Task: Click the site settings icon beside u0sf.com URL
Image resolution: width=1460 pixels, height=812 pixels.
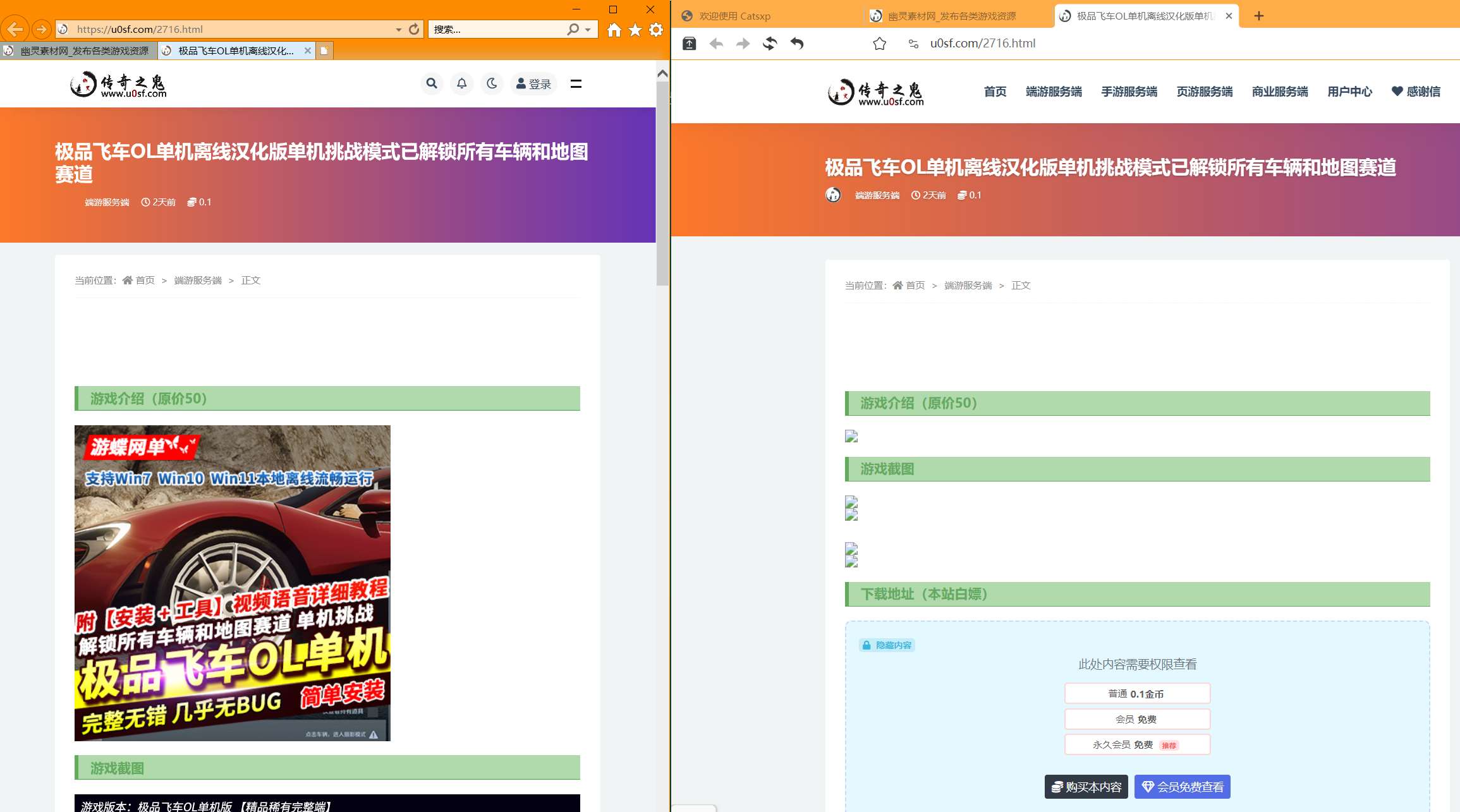Action: coord(913,44)
